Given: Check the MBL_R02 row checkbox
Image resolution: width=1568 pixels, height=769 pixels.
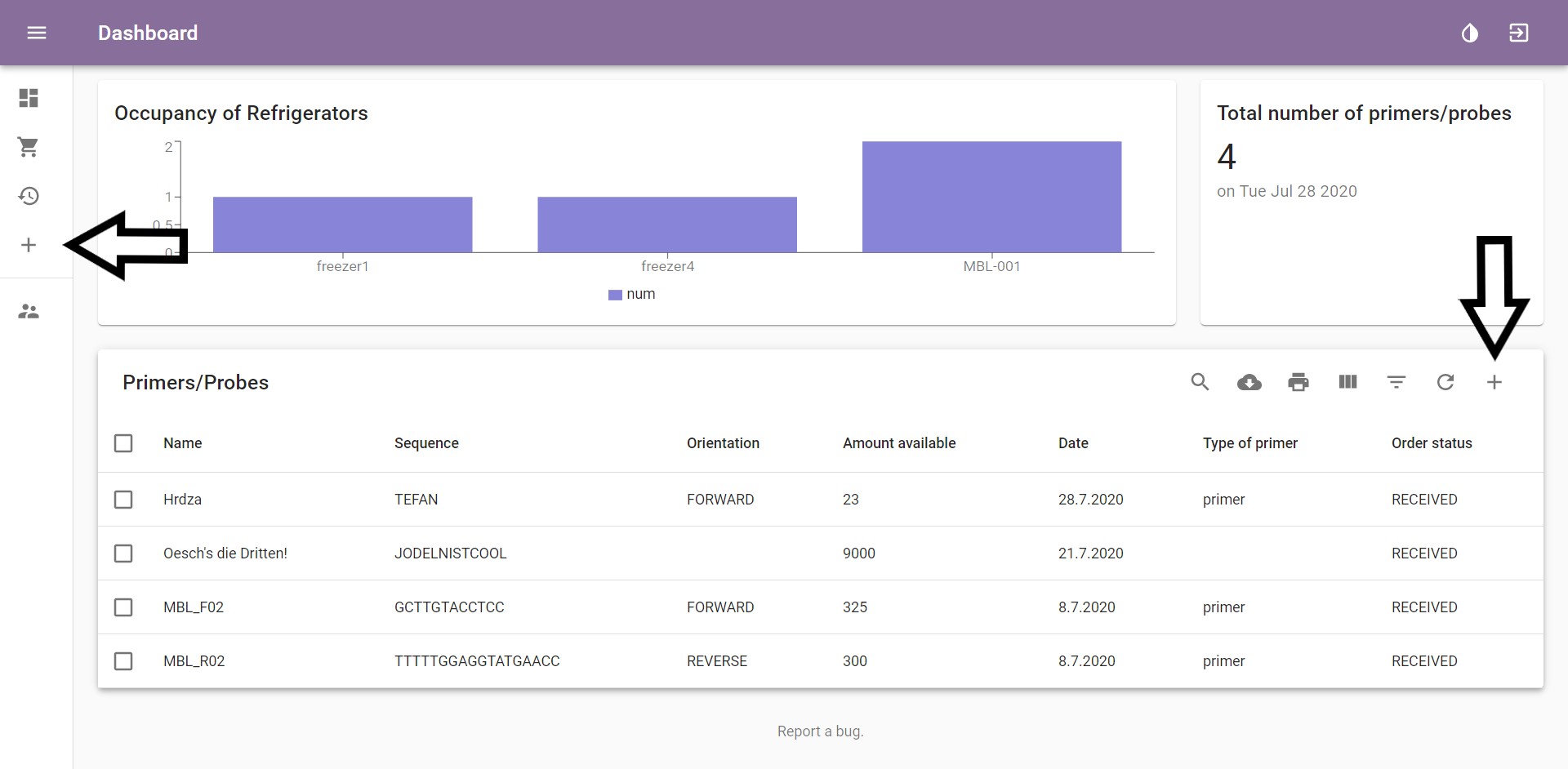Looking at the screenshot, I should point(123,661).
